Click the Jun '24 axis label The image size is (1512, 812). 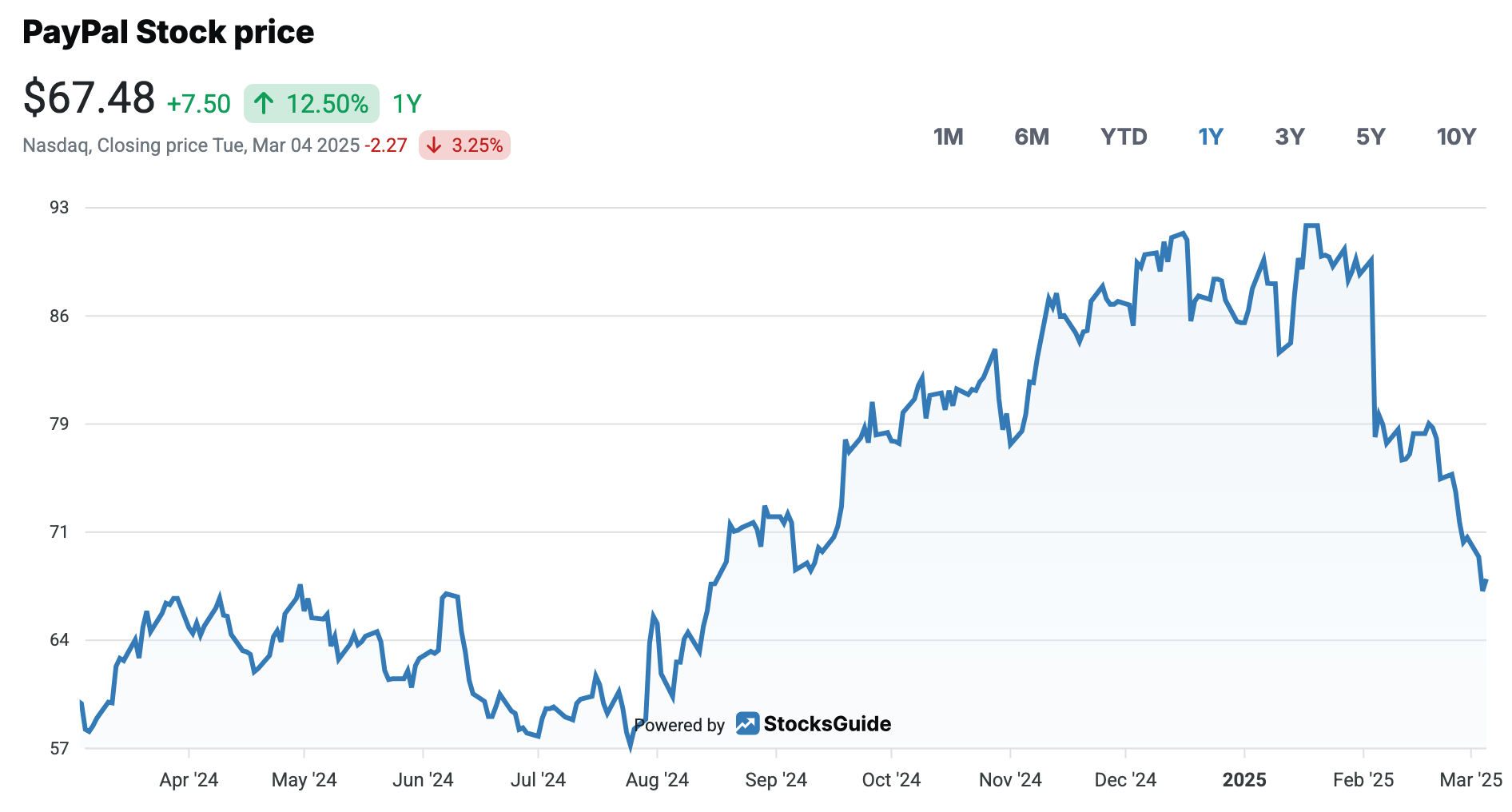pyautogui.click(x=423, y=780)
